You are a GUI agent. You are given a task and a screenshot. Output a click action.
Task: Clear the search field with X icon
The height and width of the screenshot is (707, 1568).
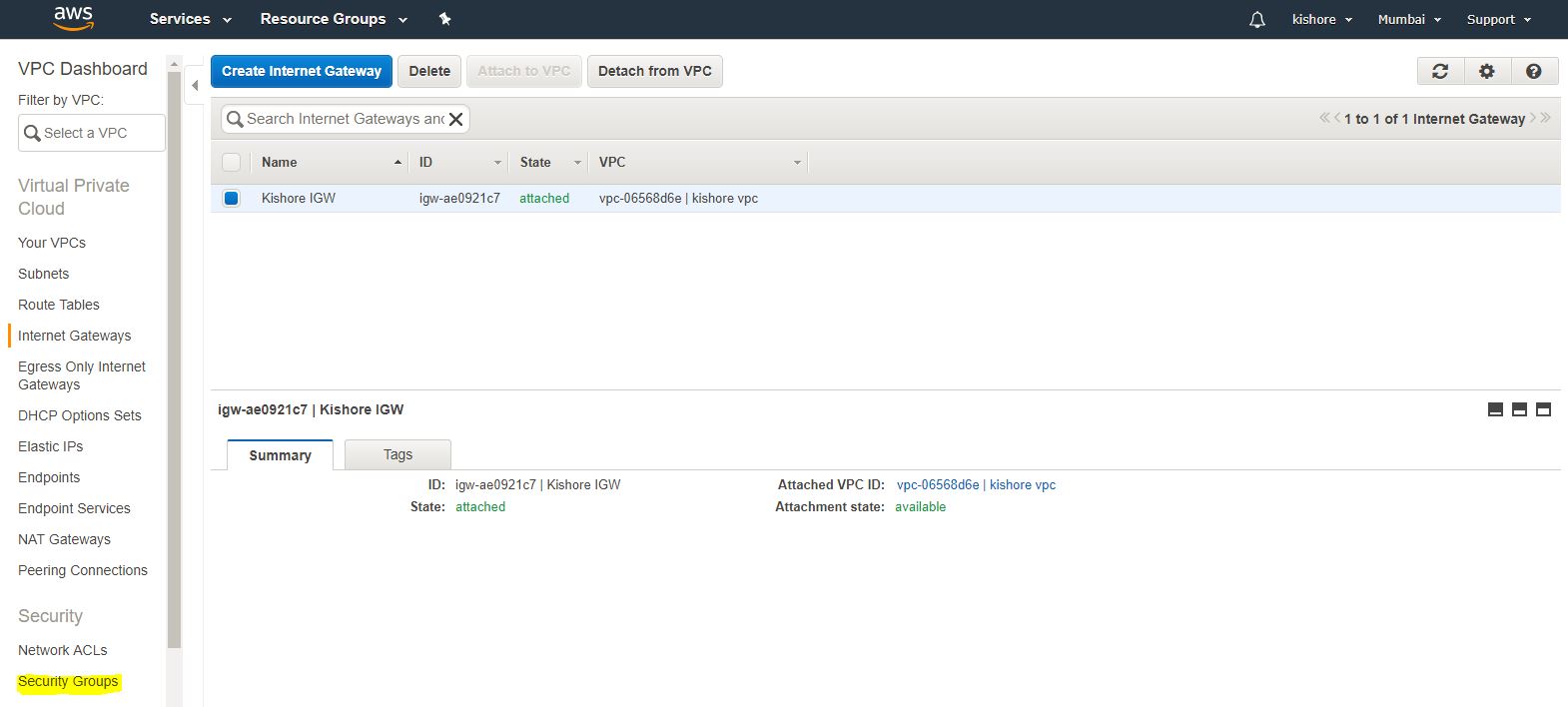pos(455,119)
